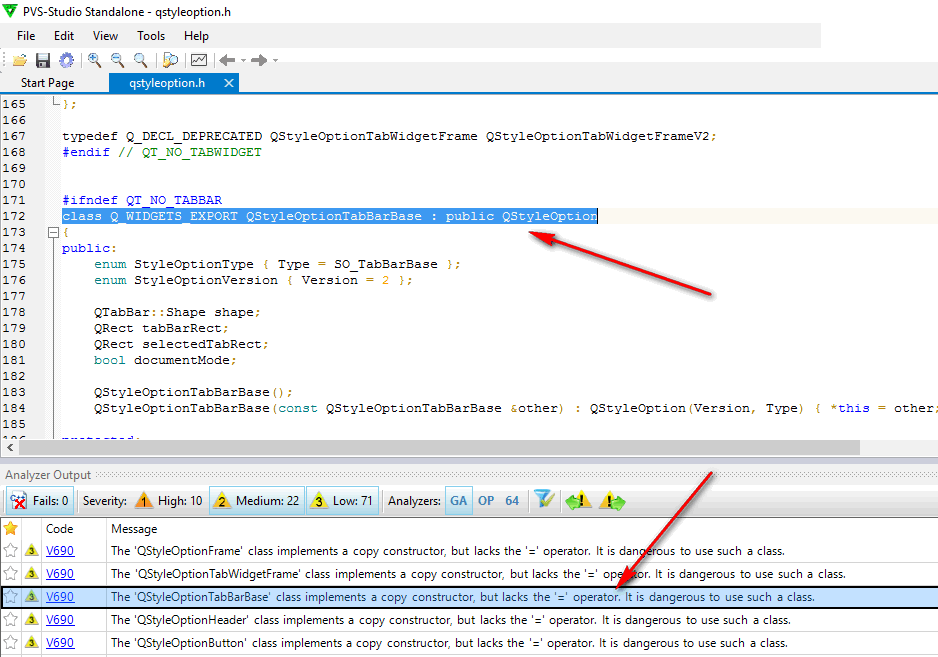This screenshot has width=938, height=657.
Task: Toggle Low: 71 severity filter
Action: pyautogui.click(x=343, y=501)
